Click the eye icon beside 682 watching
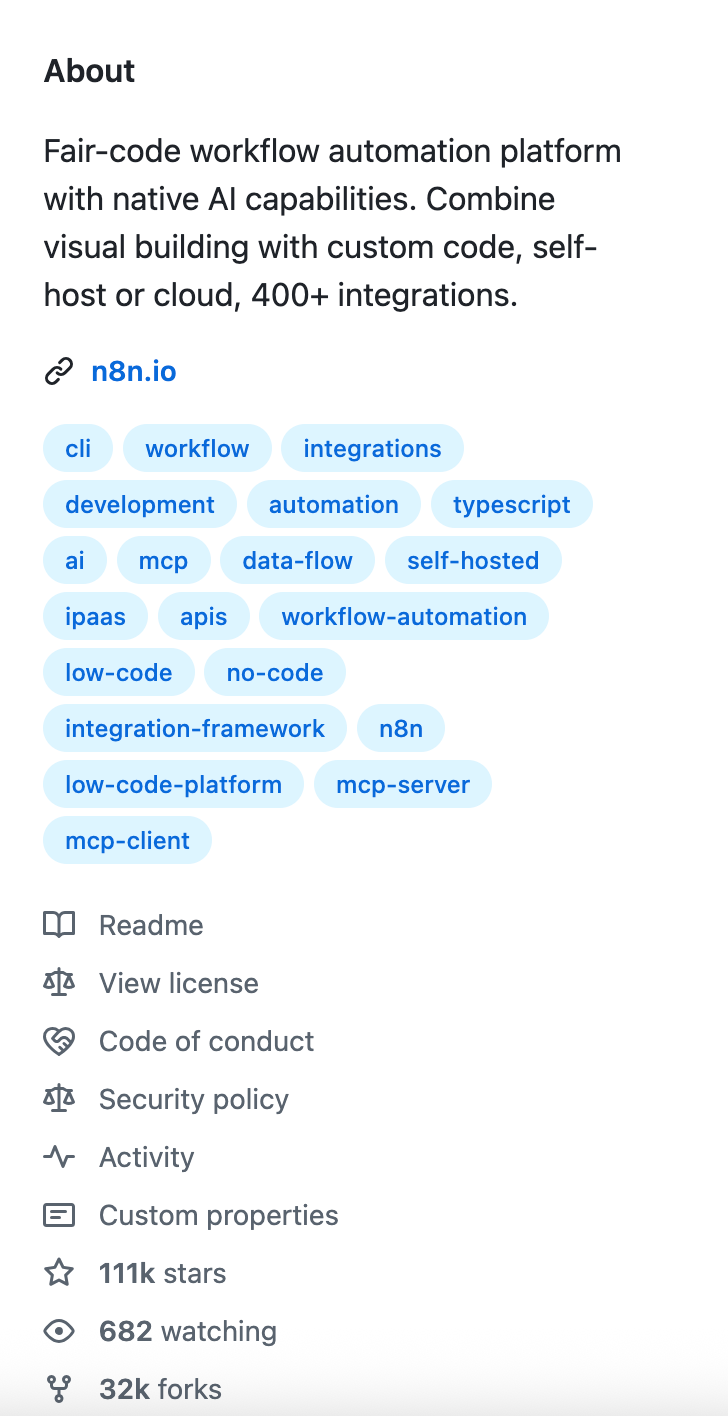728x1416 pixels. (x=59, y=1331)
